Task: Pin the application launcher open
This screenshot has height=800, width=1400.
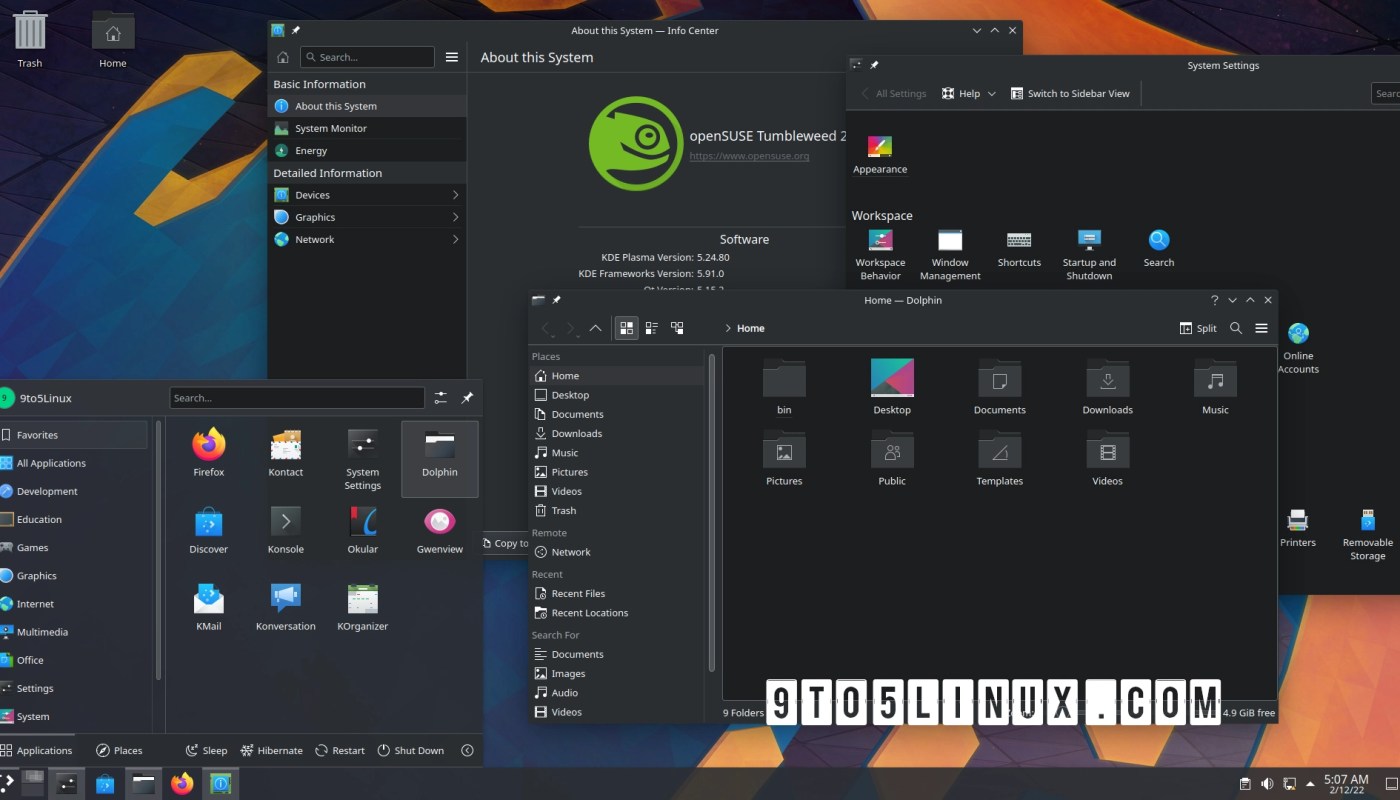Action: (x=467, y=398)
